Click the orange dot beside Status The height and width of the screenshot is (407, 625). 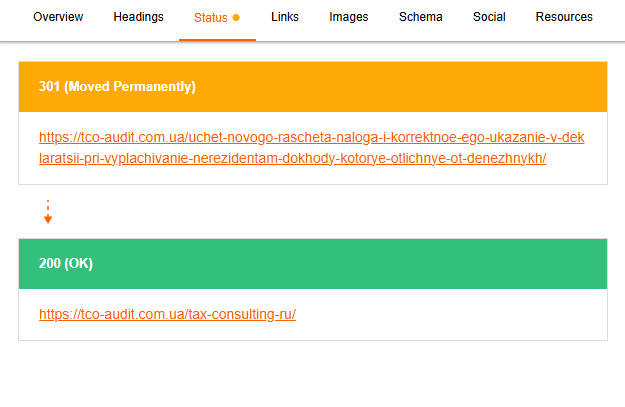pyautogui.click(x=236, y=18)
